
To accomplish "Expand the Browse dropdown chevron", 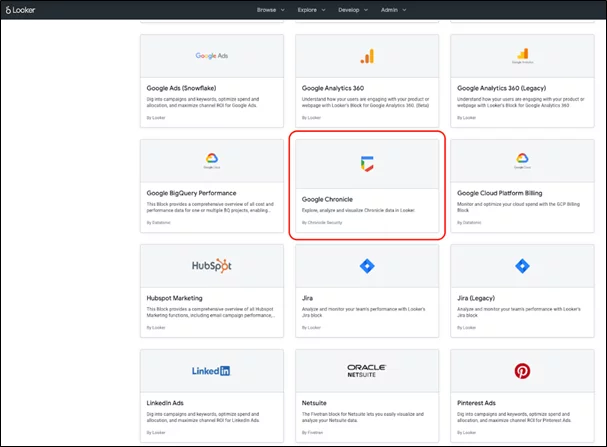I will coord(283,10).
